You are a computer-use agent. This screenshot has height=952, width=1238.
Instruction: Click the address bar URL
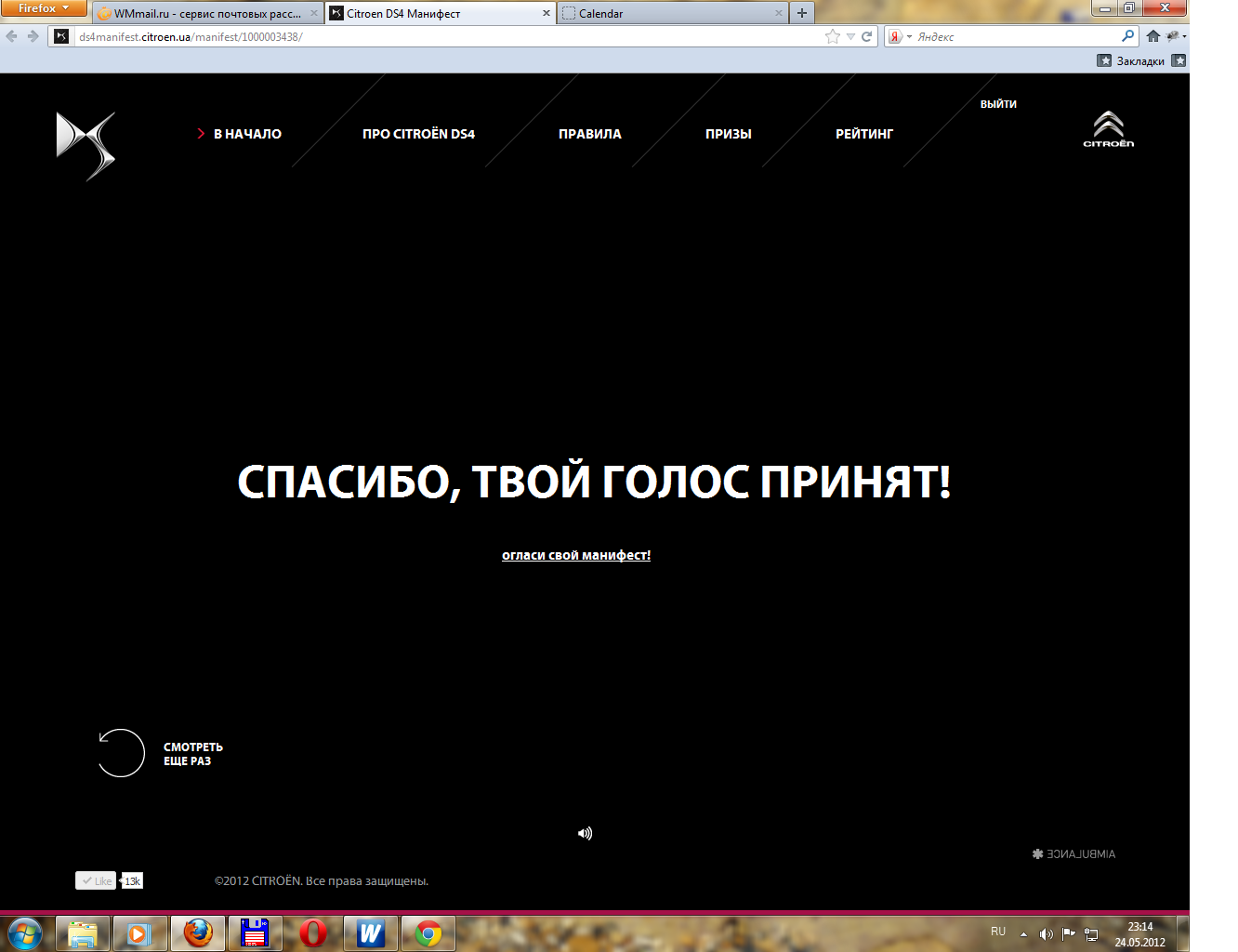[191, 37]
